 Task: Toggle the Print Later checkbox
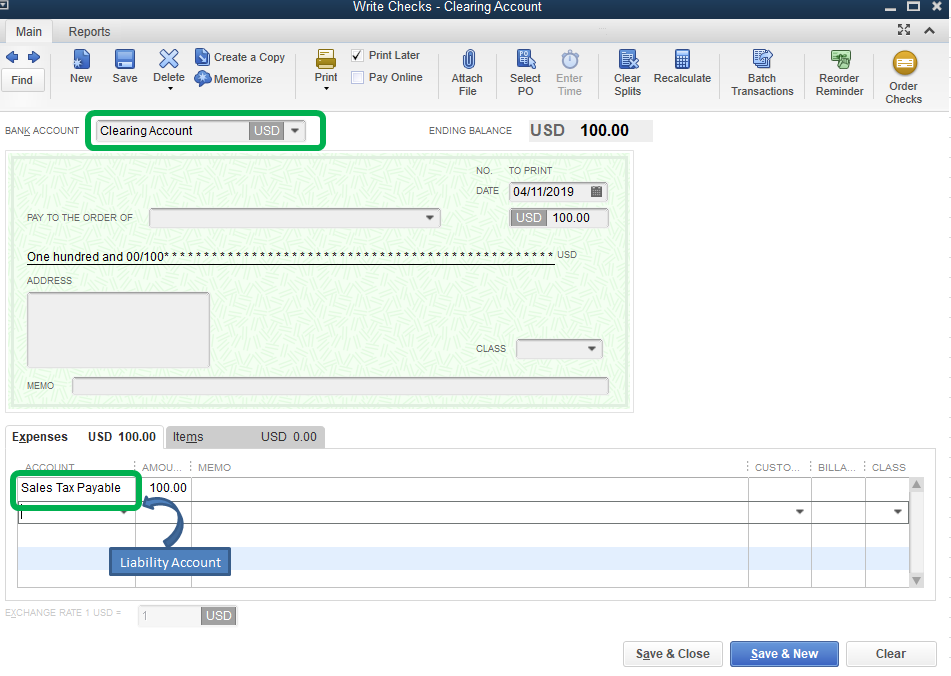coord(357,55)
